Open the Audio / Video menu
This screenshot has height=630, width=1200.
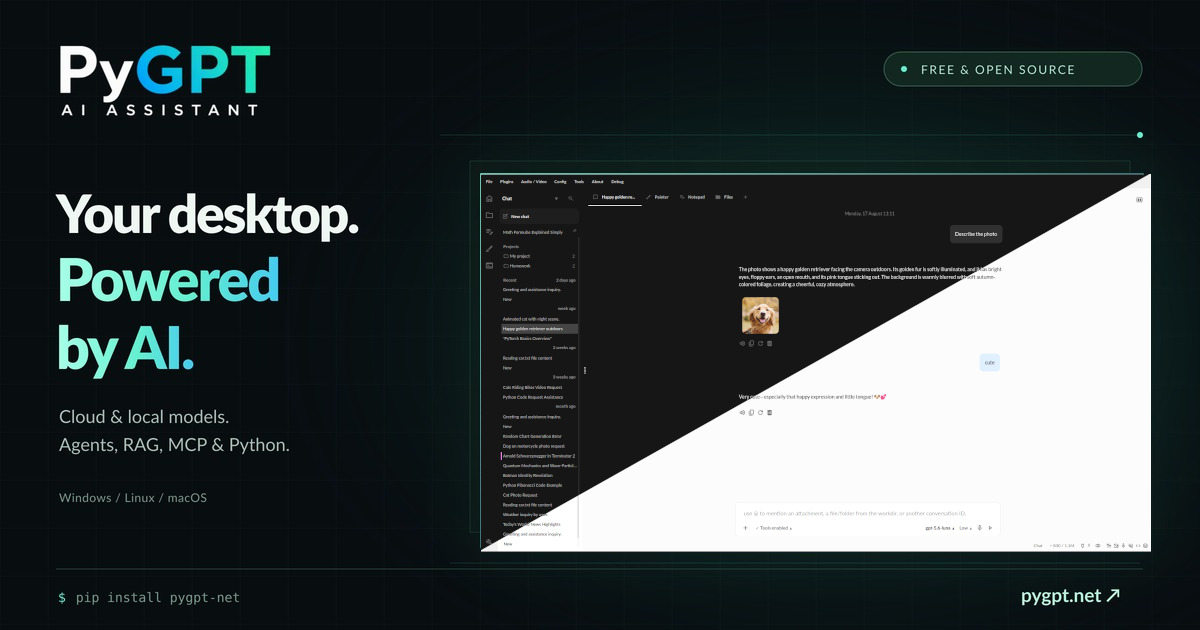coord(534,182)
